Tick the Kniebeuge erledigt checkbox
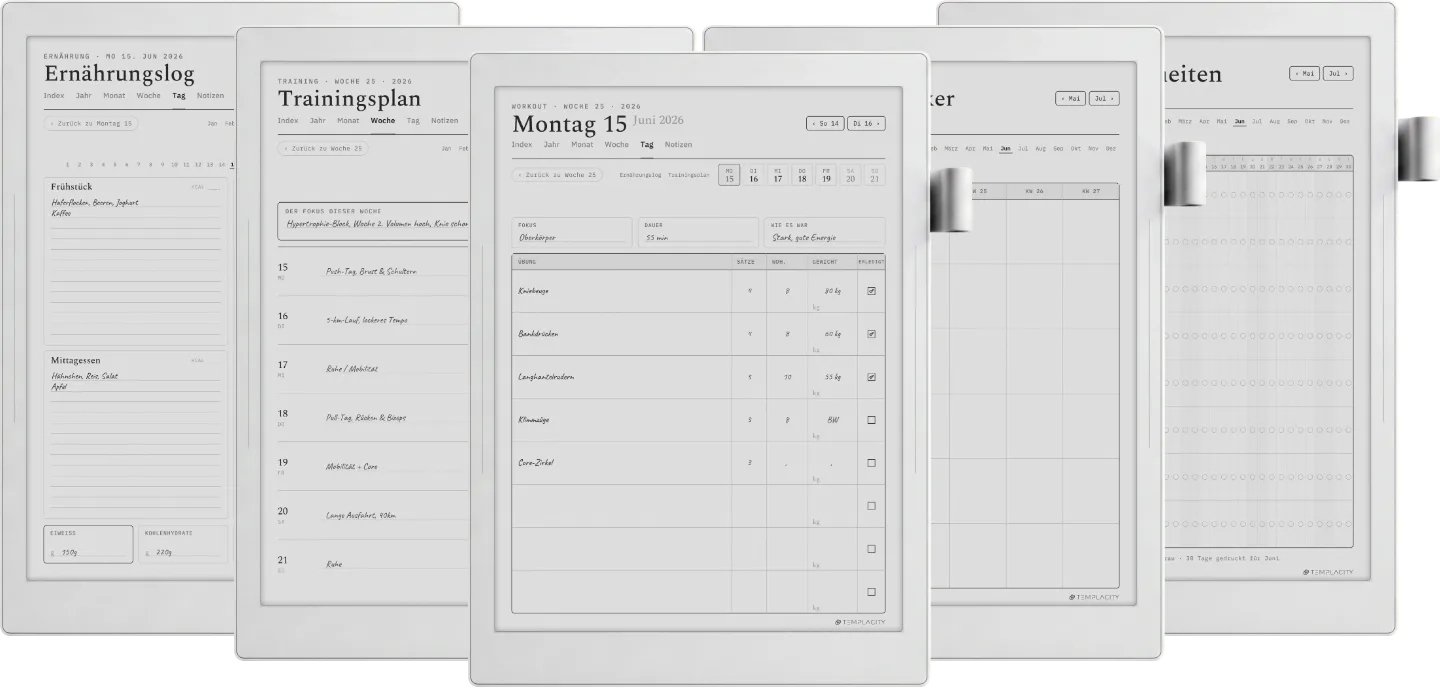Image resolution: width=1440 pixels, height=687 pixels. click(871, 291)
